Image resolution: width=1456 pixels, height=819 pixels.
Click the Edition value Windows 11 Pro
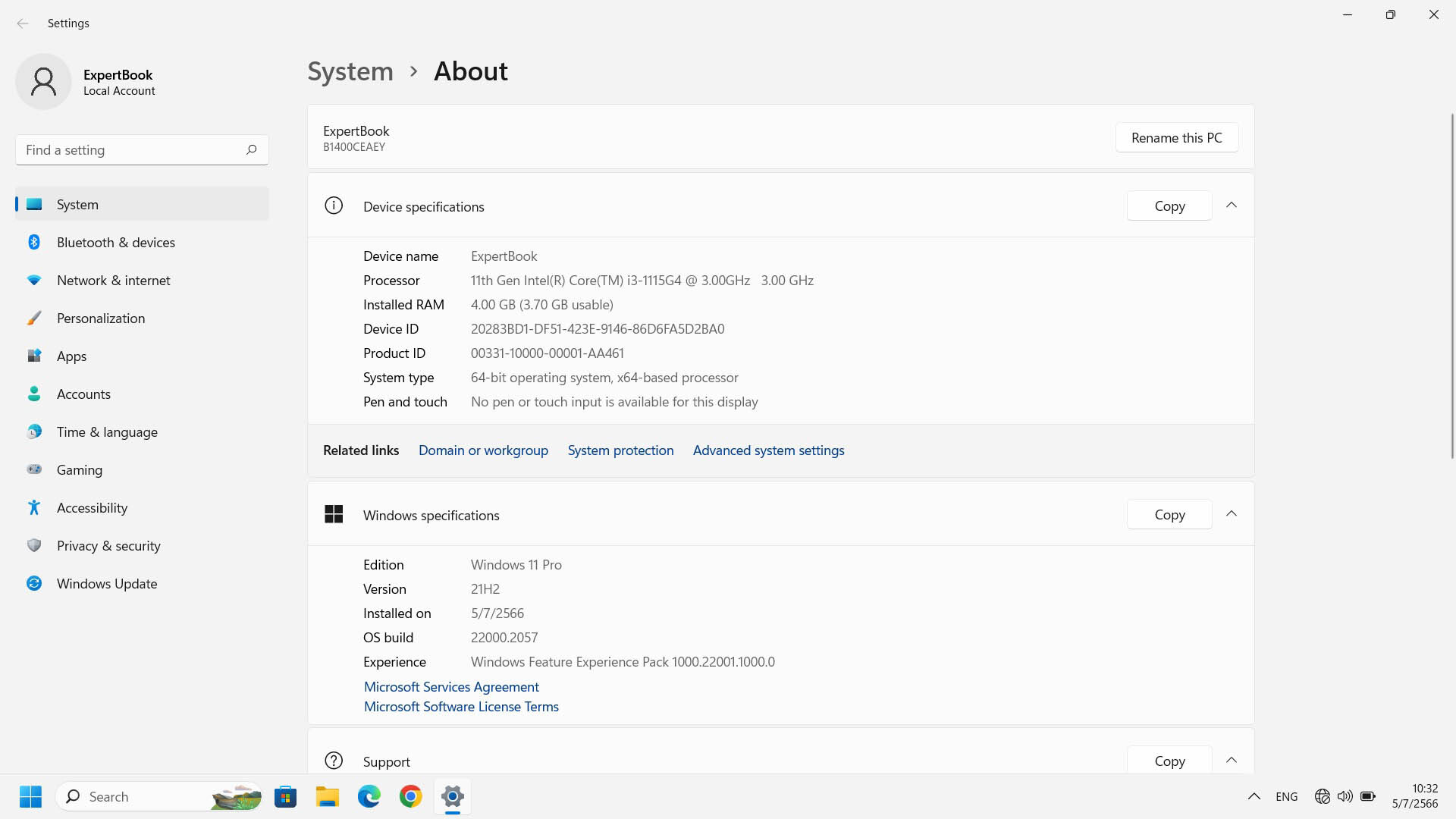tap(516, 564)
